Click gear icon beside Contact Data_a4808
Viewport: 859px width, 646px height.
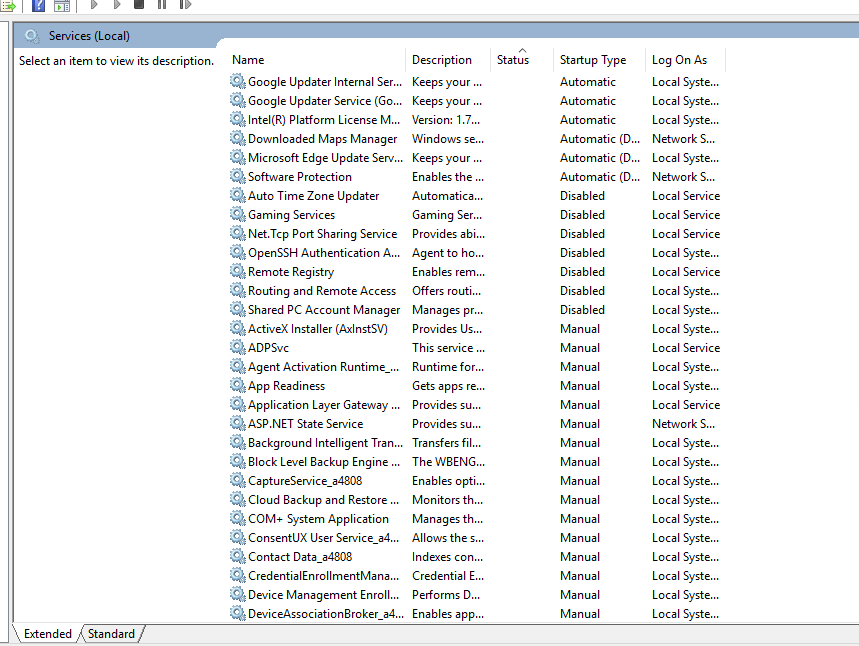(237, 557)
